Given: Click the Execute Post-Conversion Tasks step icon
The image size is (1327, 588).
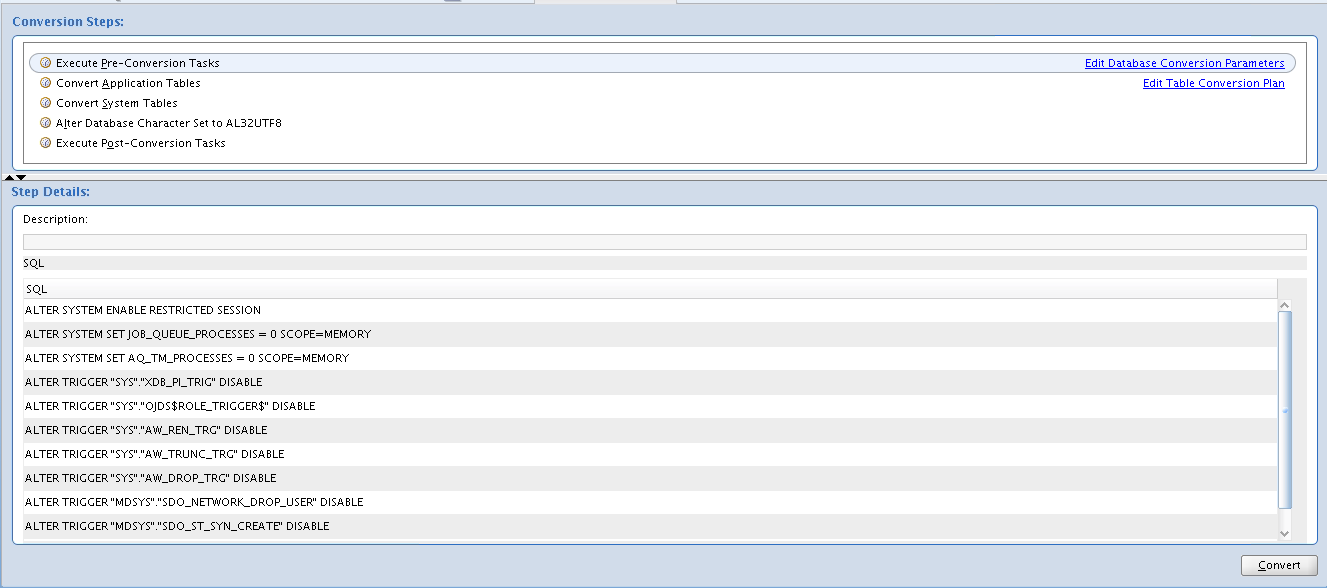Looking at the screenshot, I should tap(46, 143).
